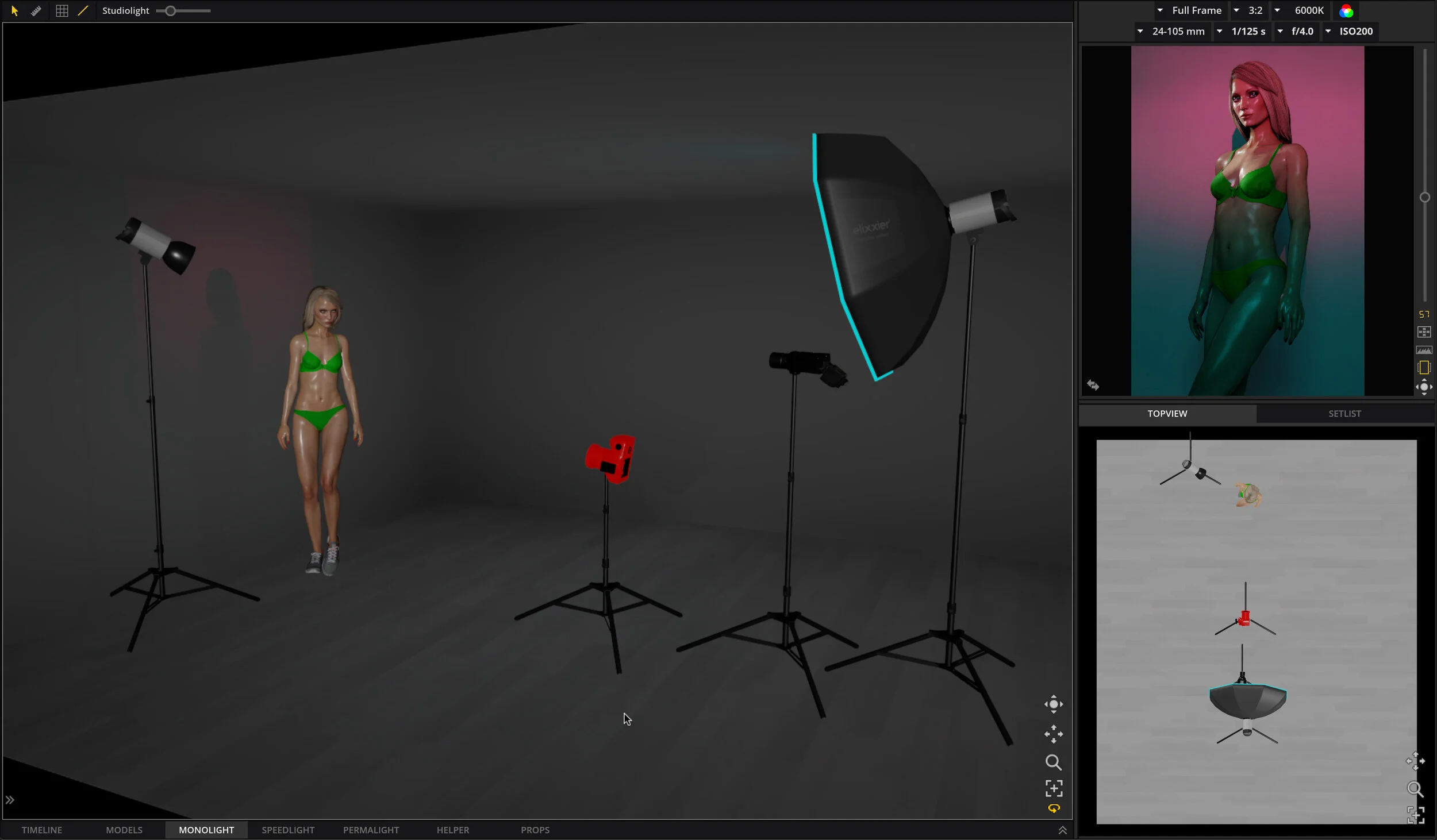Click the swap view arrows in preview

1093,385
